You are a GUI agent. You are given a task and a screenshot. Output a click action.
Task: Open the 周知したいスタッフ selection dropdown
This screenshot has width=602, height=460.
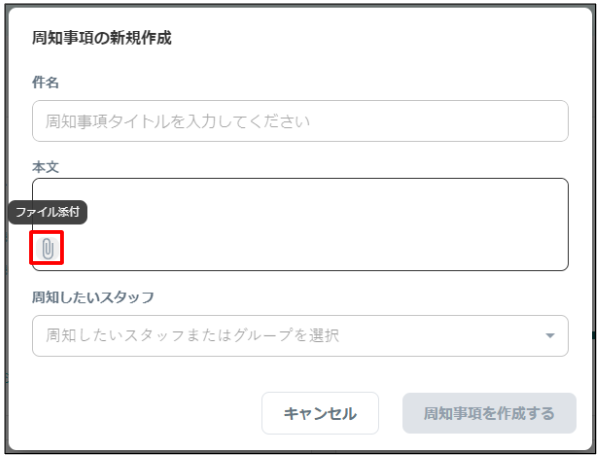pyautogui.click(x=300, y=336)
